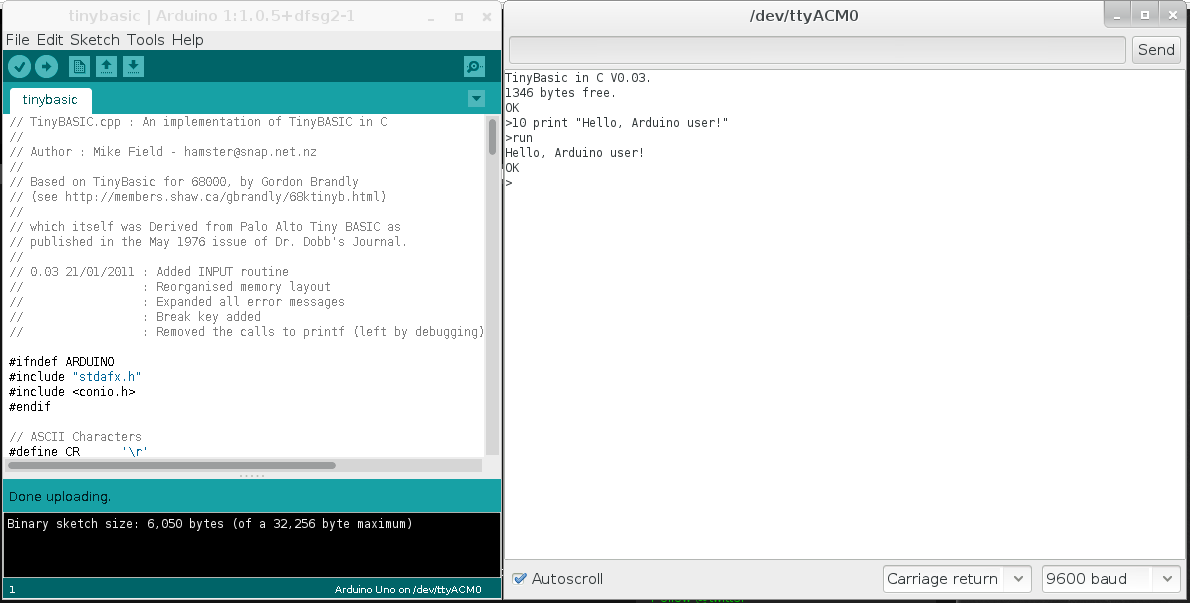1190x603 pixels.
Task: Open the Sketch menu
Action: click(x=95, y=39)
